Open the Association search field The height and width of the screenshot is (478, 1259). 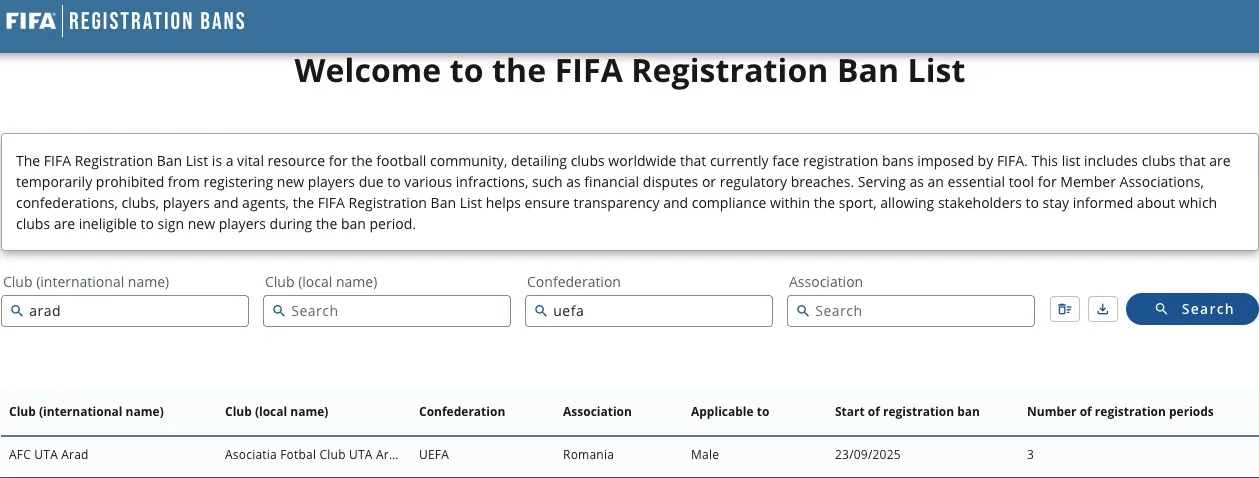click(x=911, y=311)
